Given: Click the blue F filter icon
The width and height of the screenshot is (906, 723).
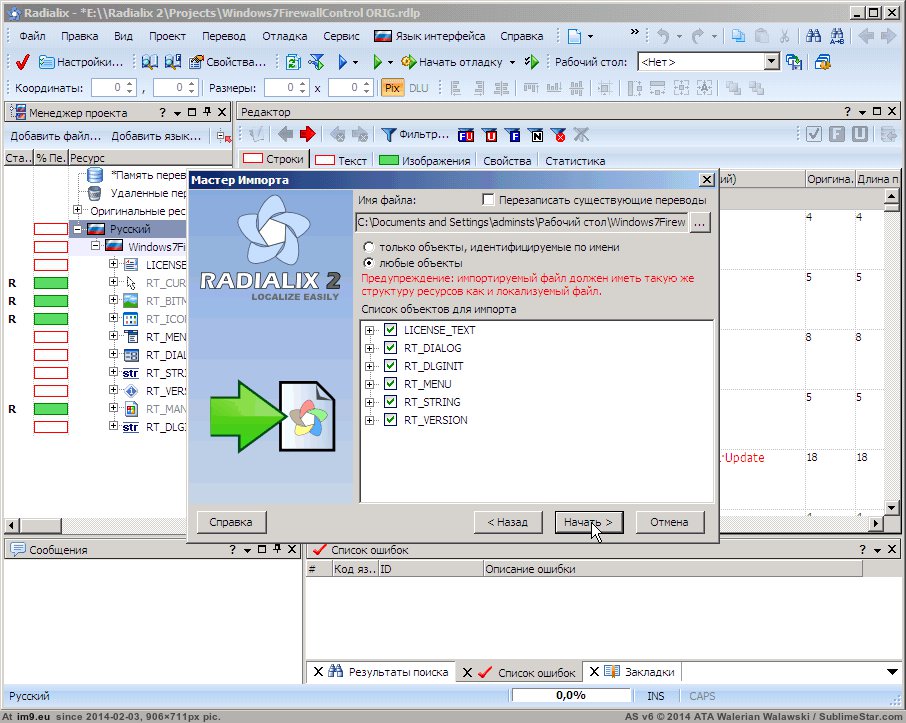Looking at the screenshot, I should pyautogui.click(x=513, y=135).
